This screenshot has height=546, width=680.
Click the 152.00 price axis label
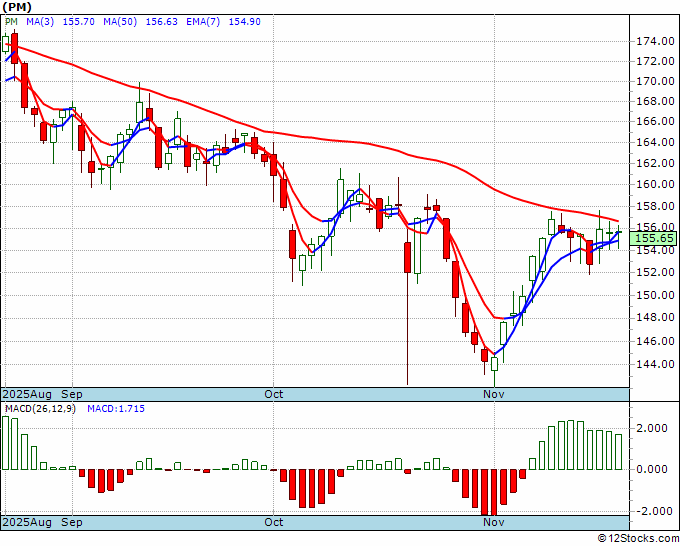pos(655,272)
